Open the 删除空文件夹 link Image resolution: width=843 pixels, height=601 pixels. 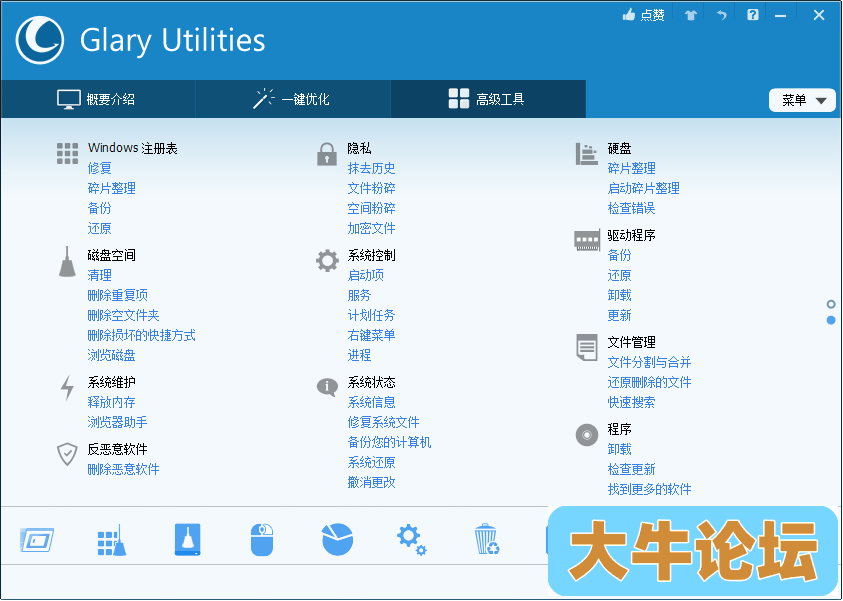tap(123, 315)
